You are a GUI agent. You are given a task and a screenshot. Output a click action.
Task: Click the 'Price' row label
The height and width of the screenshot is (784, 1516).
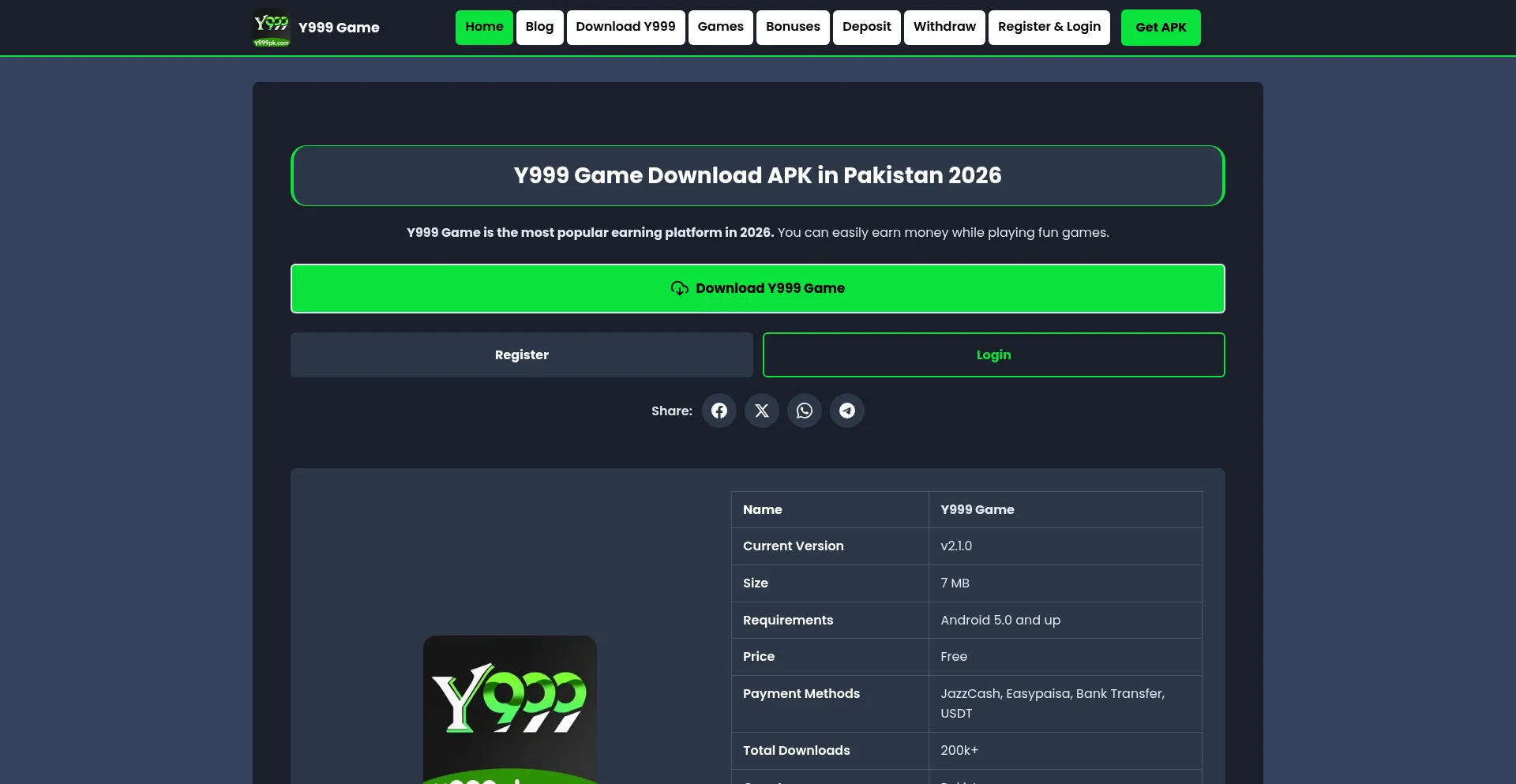(x=759, y=657)
